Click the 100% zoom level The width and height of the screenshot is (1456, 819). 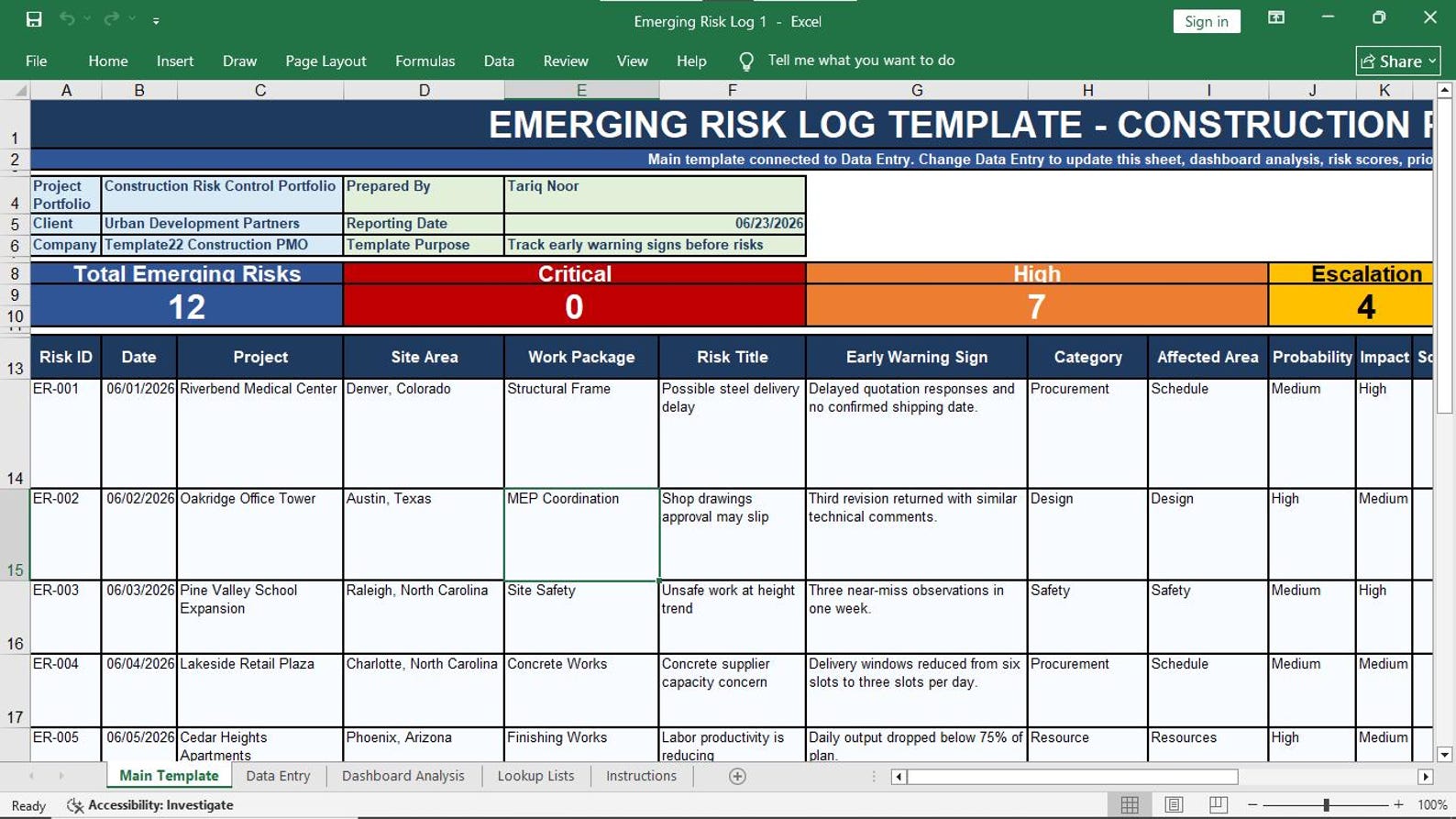(1432, 804)
